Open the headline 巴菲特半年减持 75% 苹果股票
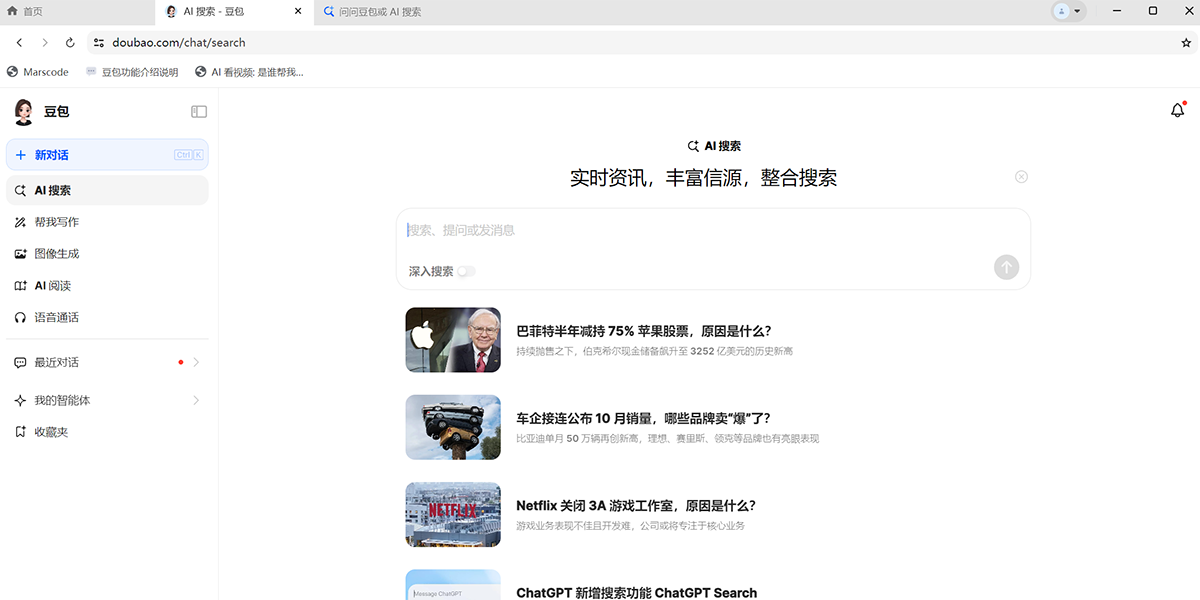 pos(643,331)
